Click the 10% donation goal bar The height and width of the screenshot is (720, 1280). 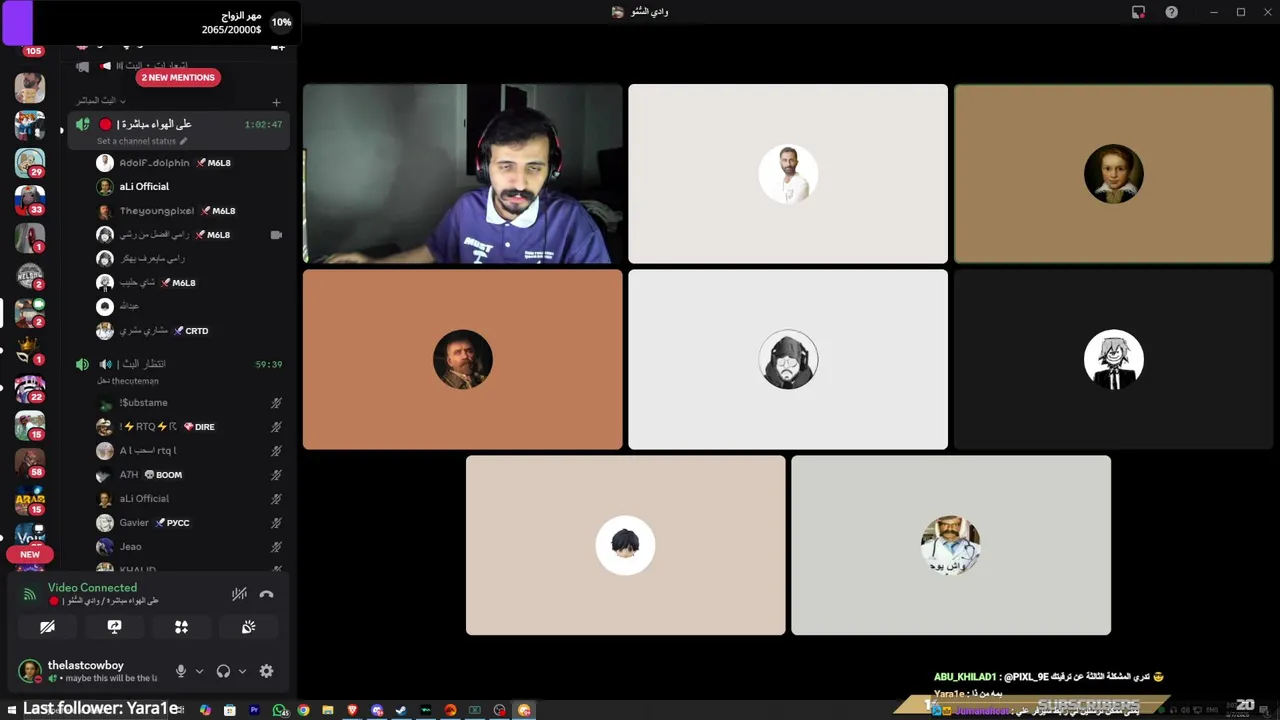coord(150,22)
